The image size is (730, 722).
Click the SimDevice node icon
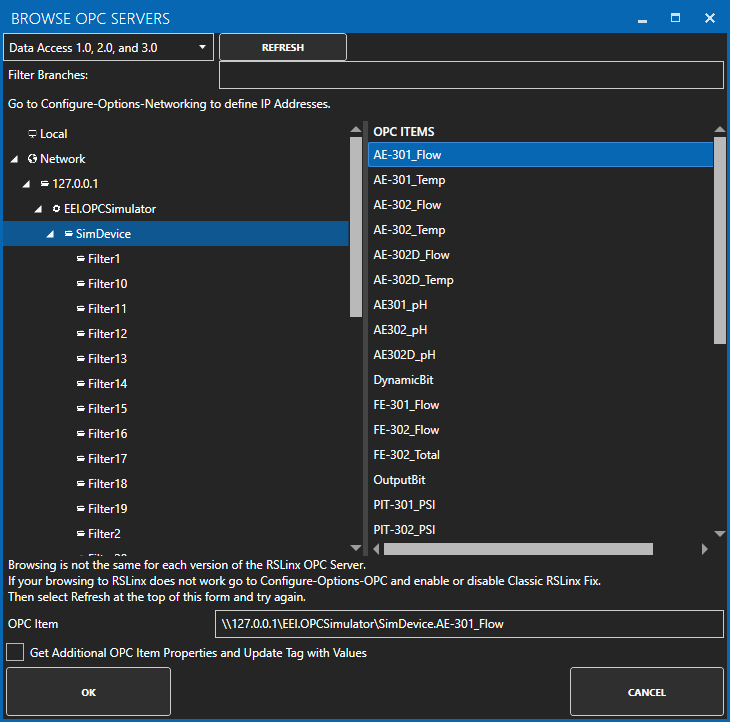point(68,234)
